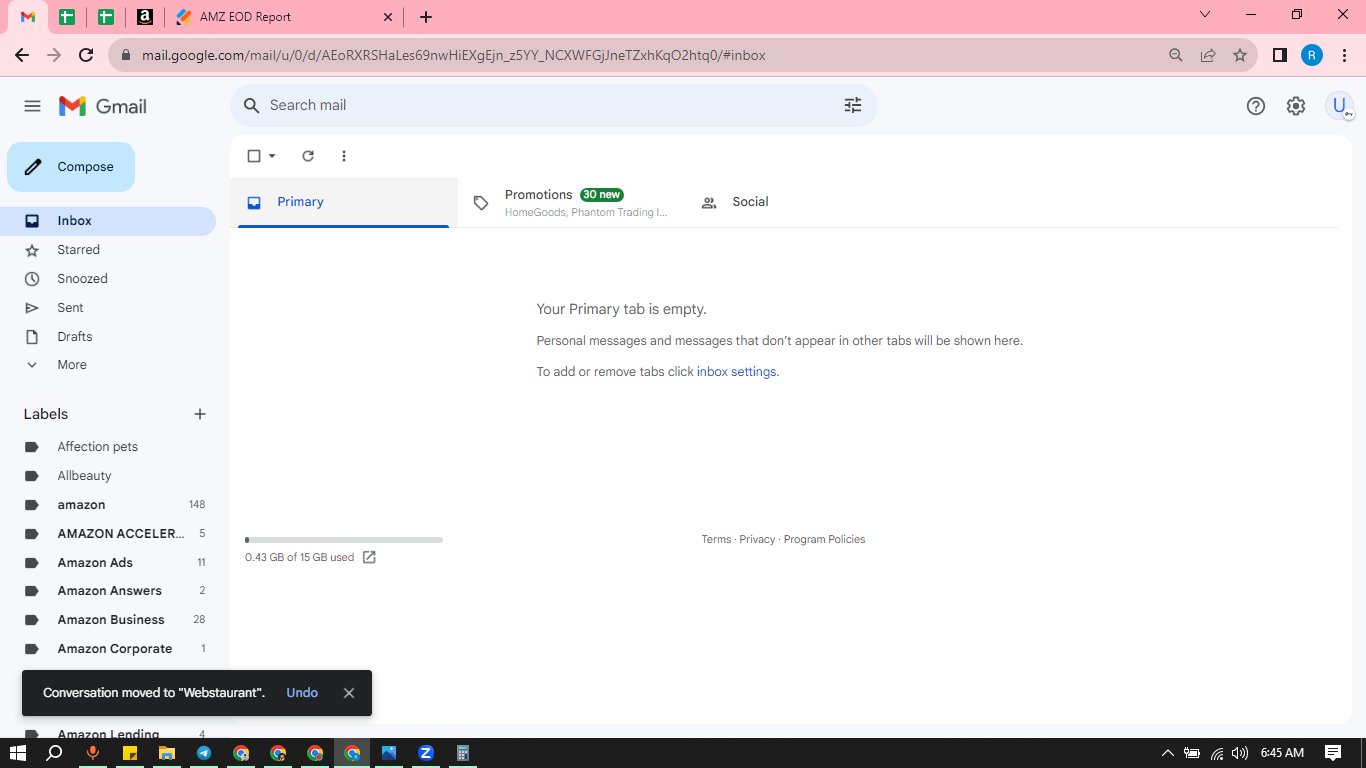Open the Windows notification center
Viewport: 1366px width, 768px height.
[x=1333, y=753]
